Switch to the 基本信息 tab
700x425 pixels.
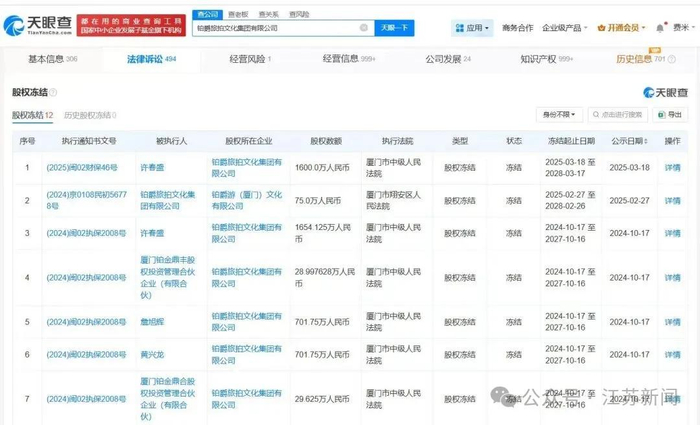click(x=53, y=59)
